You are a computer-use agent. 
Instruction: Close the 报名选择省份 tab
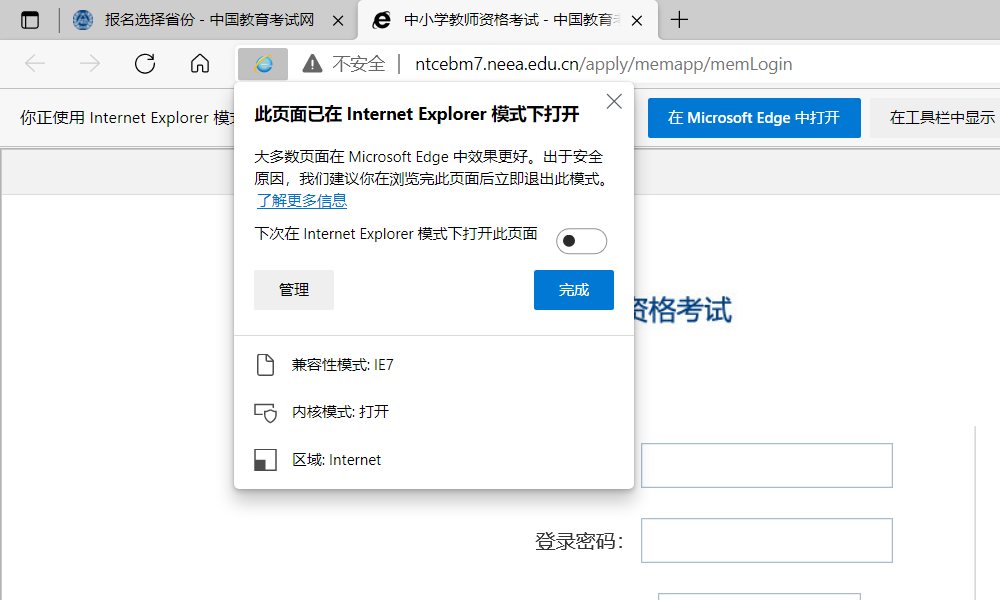coord(339,20)
